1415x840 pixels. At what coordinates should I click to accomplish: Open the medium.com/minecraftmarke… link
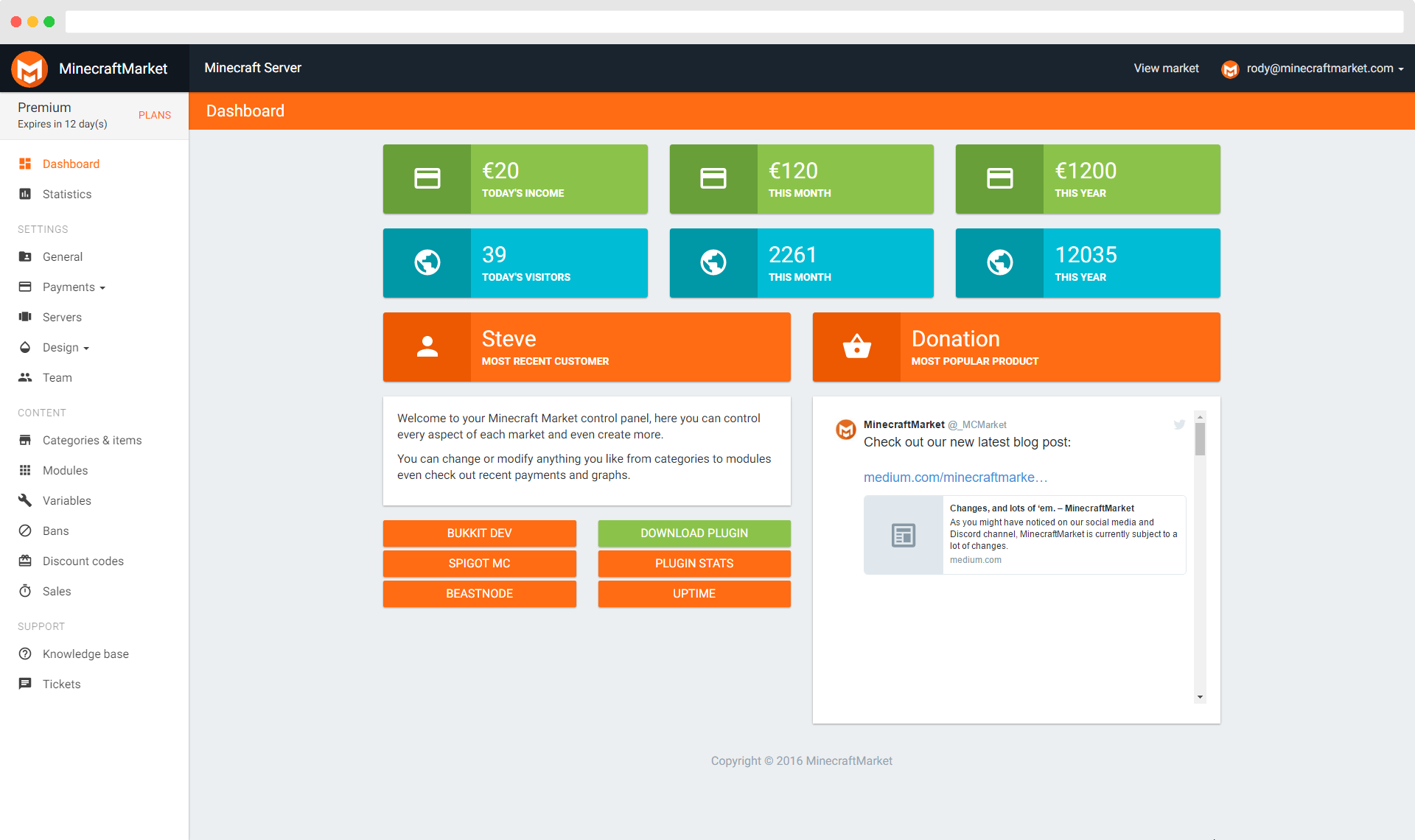(955, 477)
